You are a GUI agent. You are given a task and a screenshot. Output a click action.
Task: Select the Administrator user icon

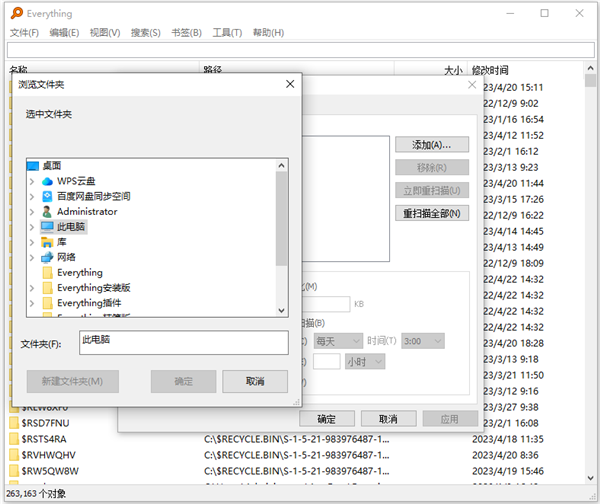pos(47,212)
